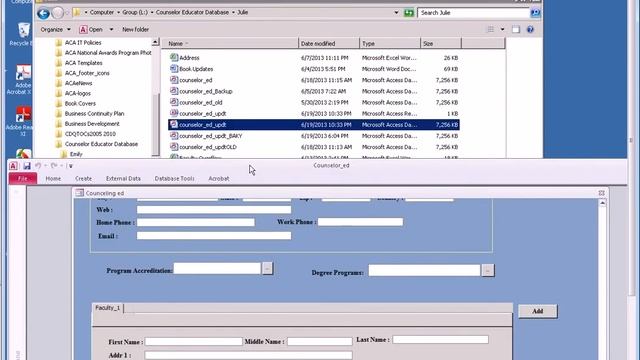Click the First Name input field
This screenshot has height=360, width=640.
pos(193,341)
